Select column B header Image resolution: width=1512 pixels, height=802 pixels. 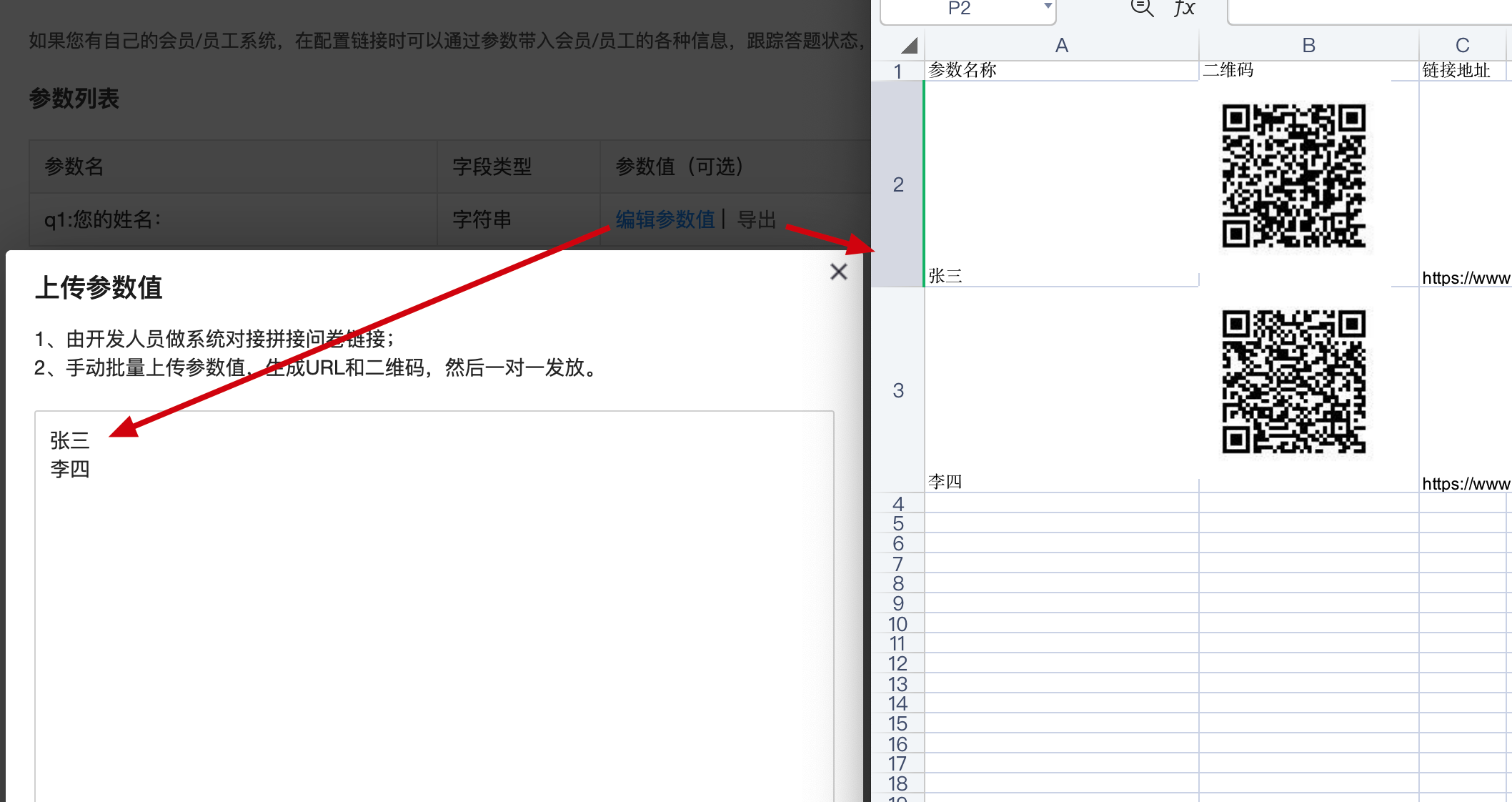[1308, 46]
